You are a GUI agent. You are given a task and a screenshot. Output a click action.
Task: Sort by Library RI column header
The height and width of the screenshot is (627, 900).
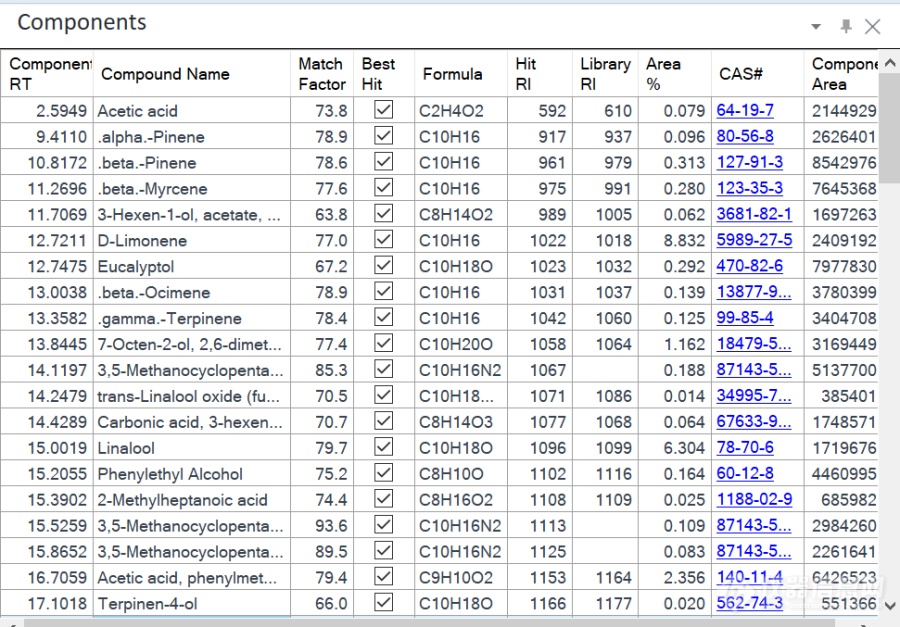click(x=606, y=73)
